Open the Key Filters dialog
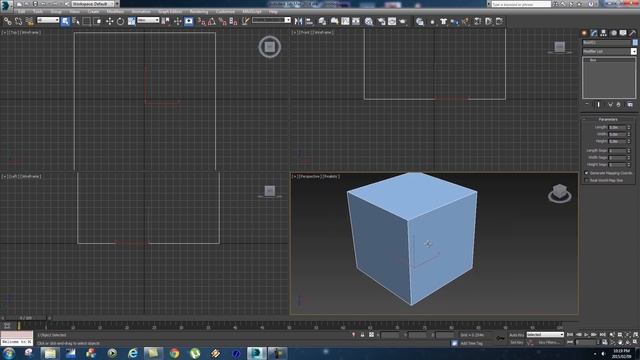Image resolution: width=640 pixels, height=360 pixels. click(x=549, y=342)
